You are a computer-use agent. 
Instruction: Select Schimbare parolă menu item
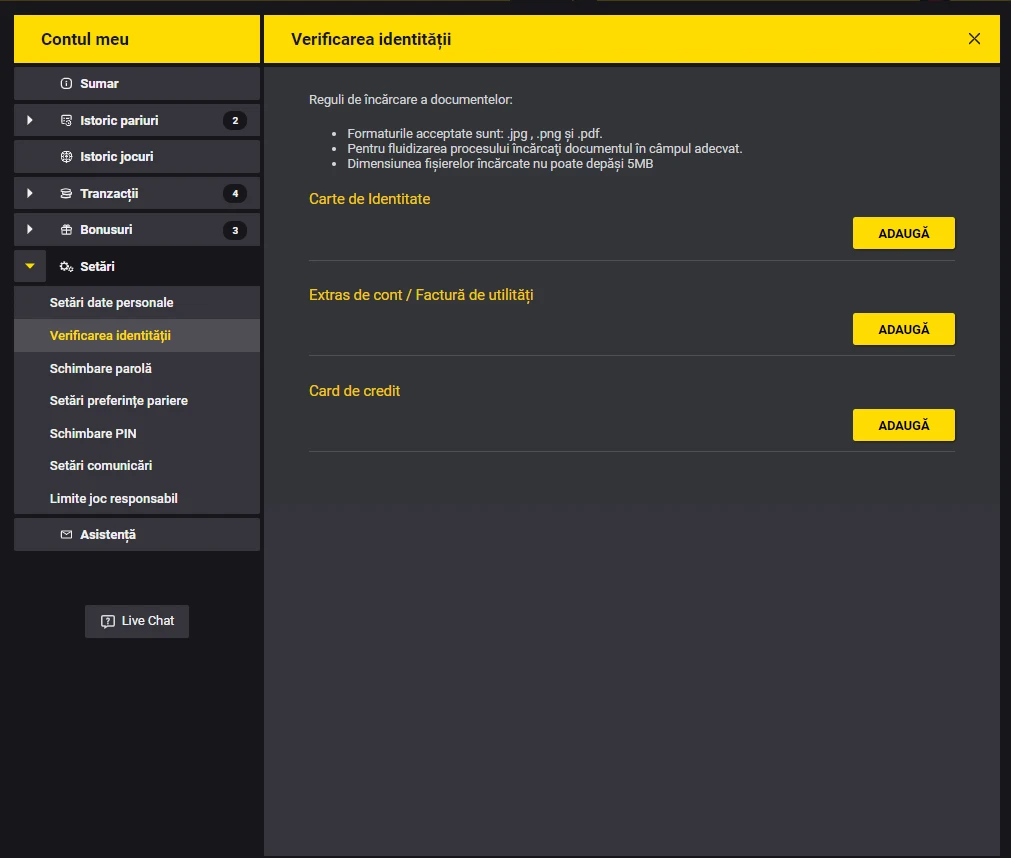[x=101, y=369]
